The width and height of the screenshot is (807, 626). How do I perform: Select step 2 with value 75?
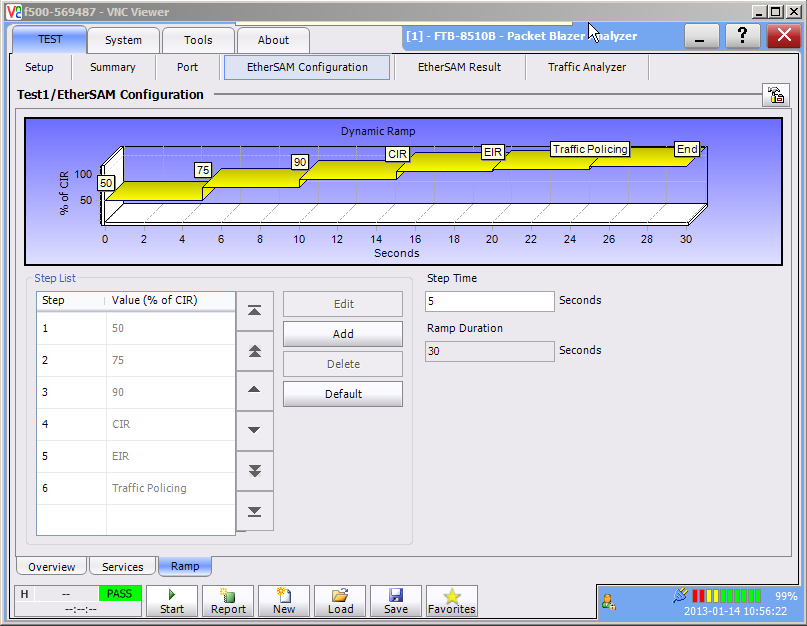tap(136, 360)
